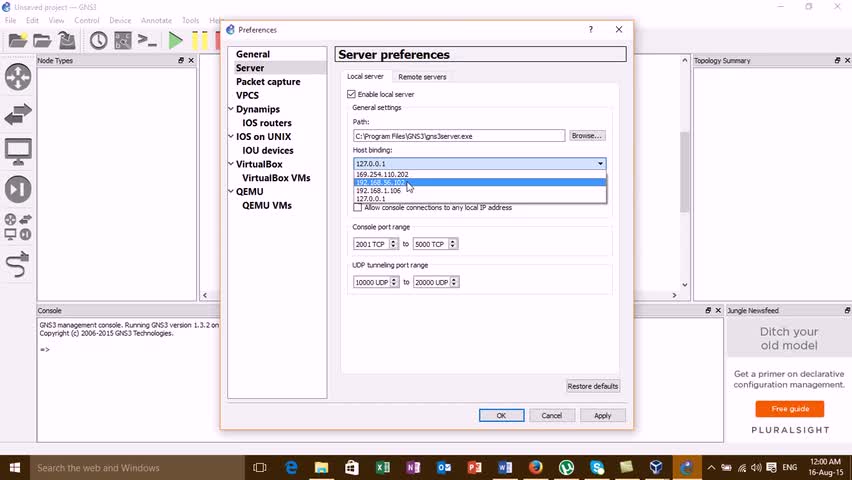Collapse the VirtualBox tree node
The image size is (852, 480).
[231, 164]
